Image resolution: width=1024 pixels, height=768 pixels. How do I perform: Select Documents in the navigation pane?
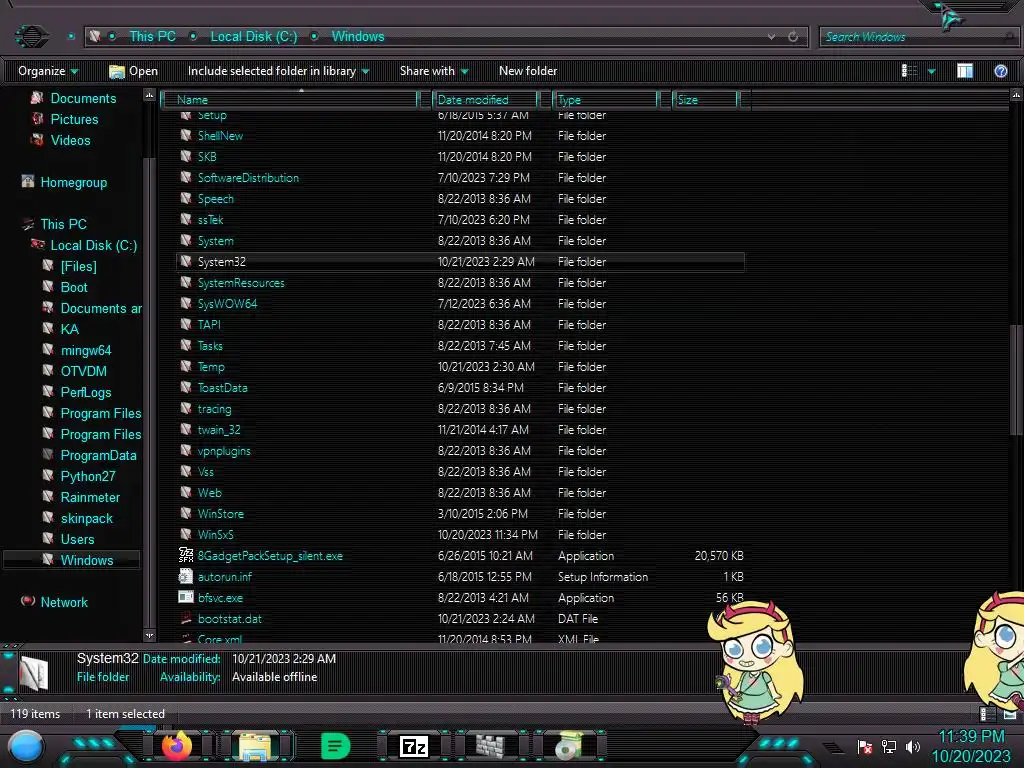(83, 98)
